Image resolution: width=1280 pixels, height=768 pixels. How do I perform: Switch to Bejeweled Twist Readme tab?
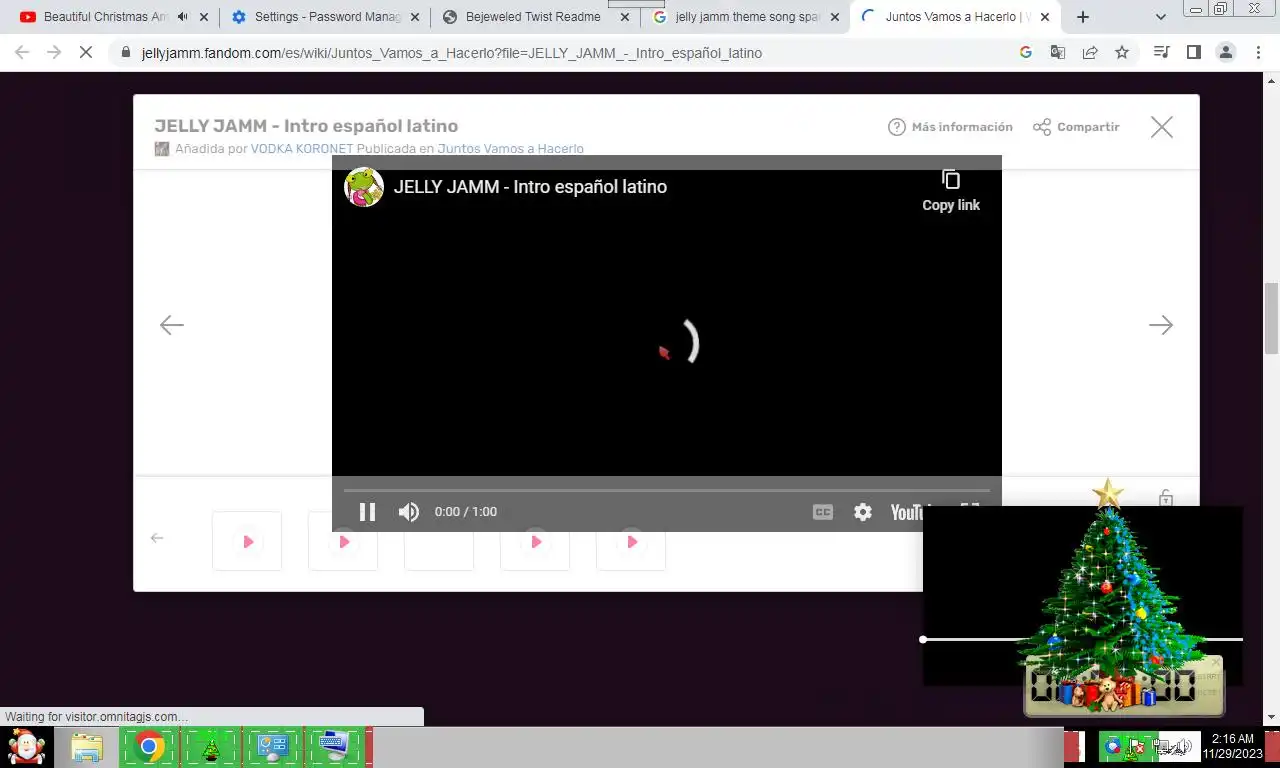coord(533,17)
